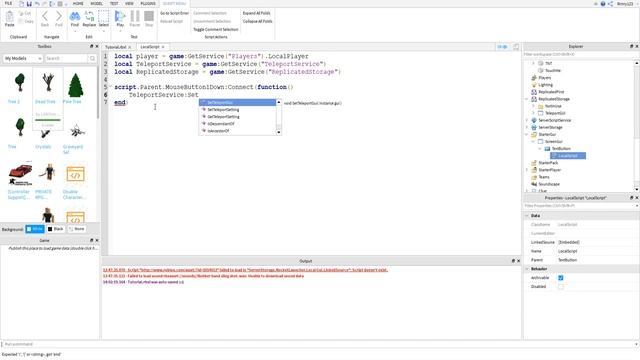Click the share icon in title bar
Screen dimensions: 640x360
tap(610, 4)
